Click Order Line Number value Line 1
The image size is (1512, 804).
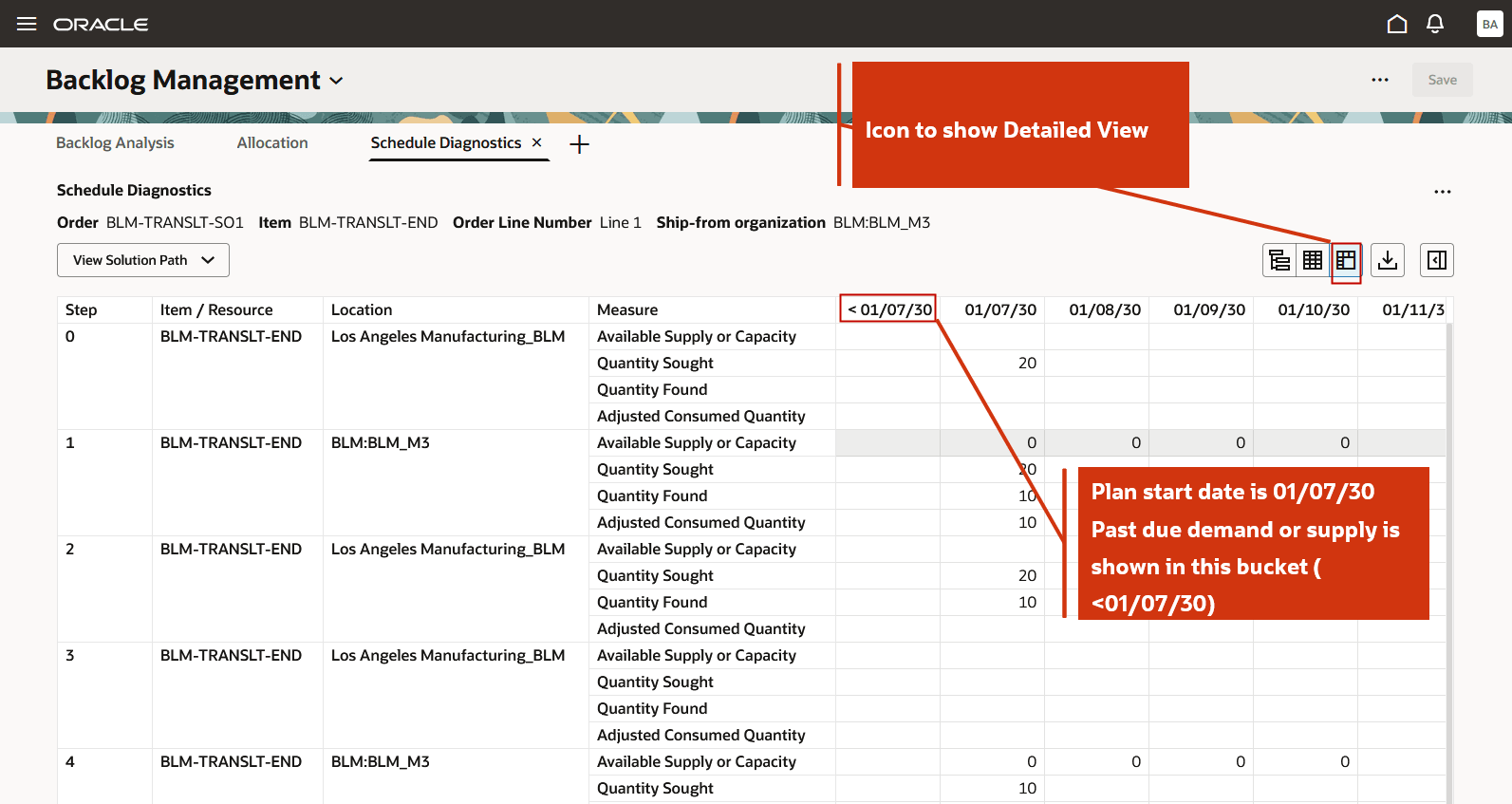(x=621, y=222)
